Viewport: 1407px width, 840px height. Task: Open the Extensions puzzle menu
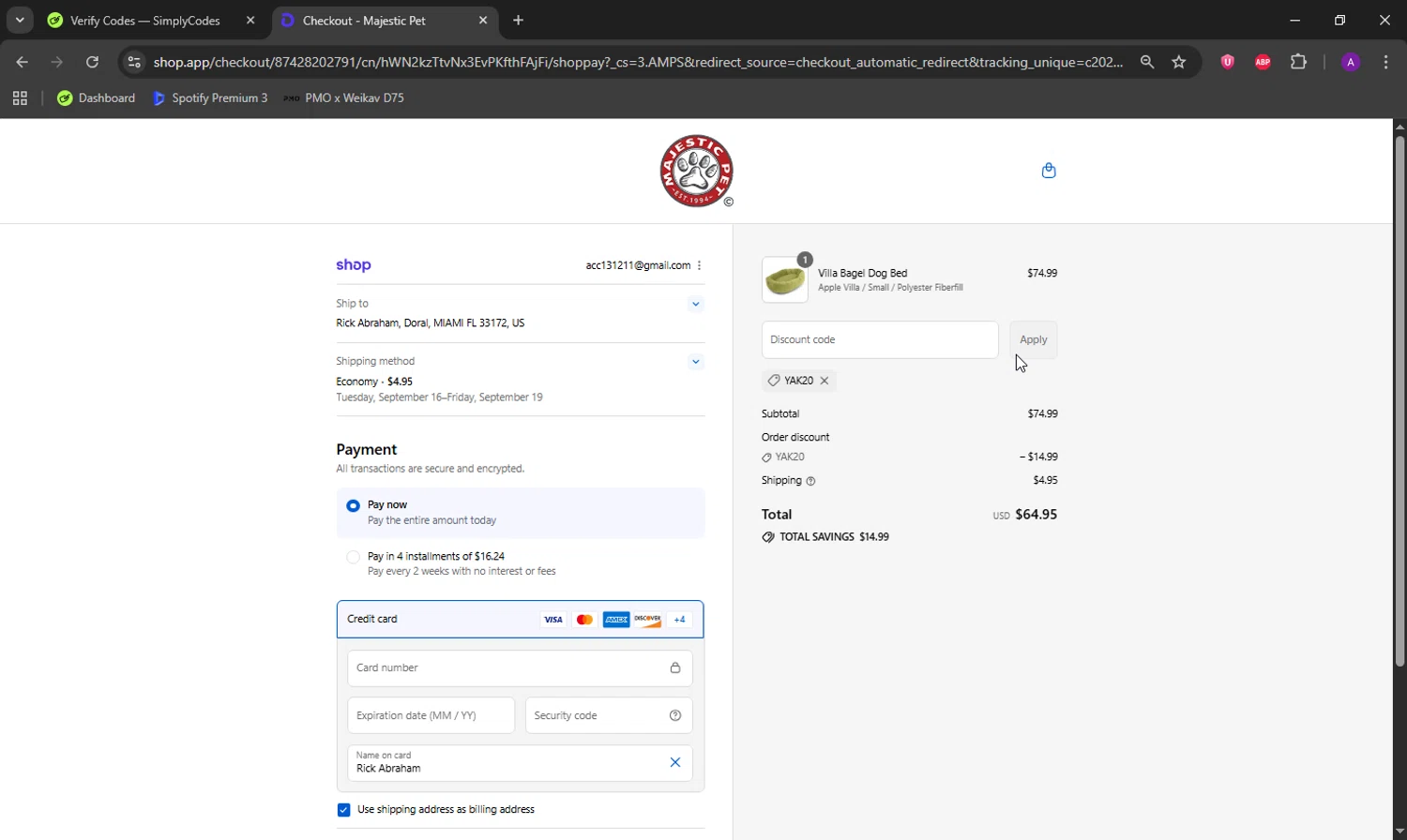[x=1298, y=62]
